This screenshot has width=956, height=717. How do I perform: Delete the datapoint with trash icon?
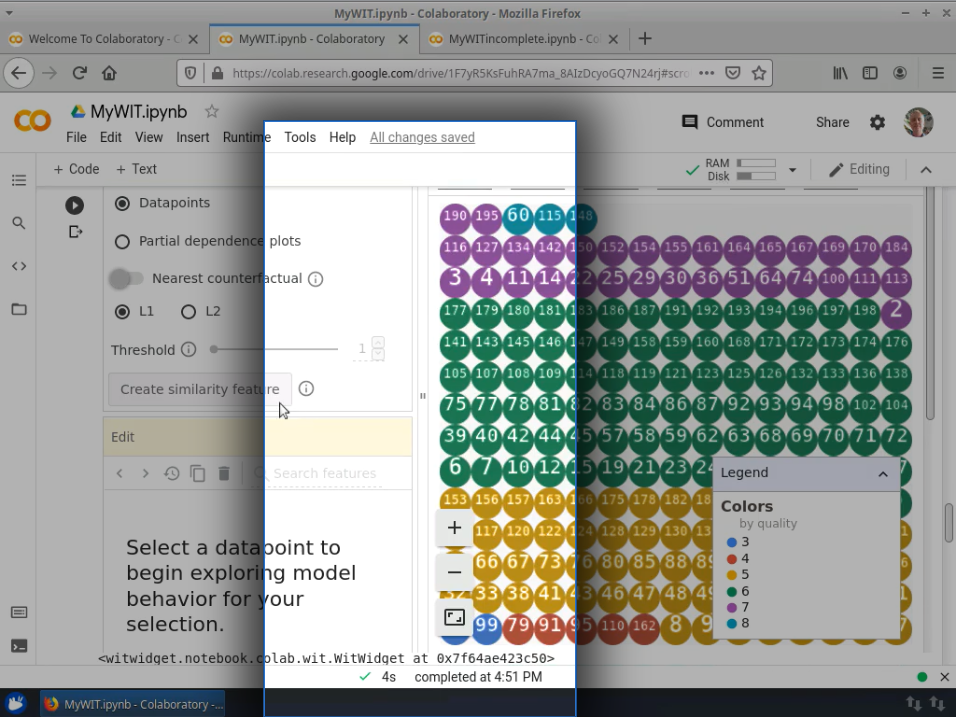224,473
